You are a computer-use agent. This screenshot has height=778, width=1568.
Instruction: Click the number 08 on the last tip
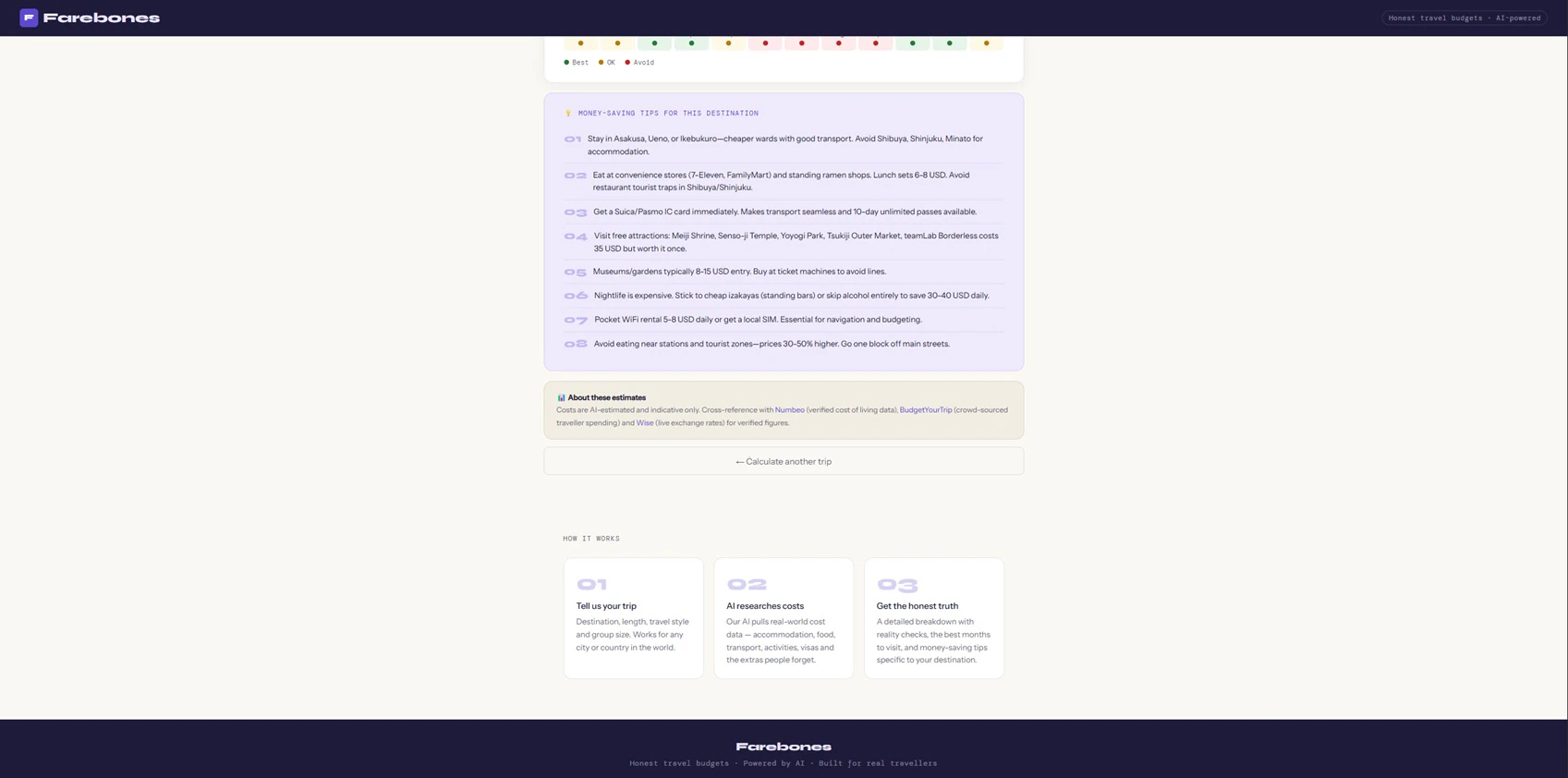576,344
